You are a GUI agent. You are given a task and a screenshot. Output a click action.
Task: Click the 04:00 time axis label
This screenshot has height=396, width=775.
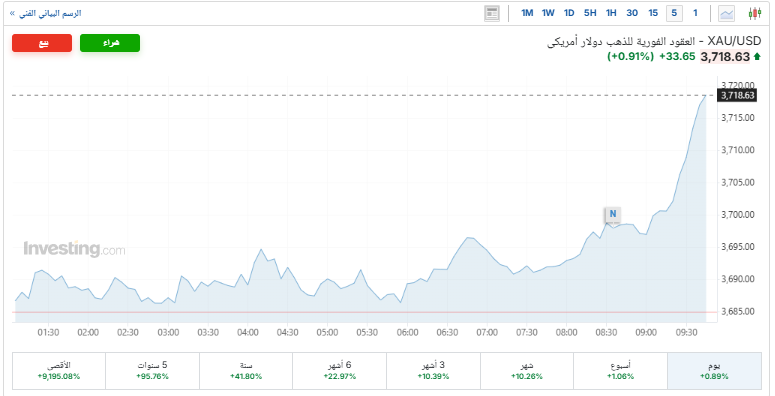(x=248, y=332)
